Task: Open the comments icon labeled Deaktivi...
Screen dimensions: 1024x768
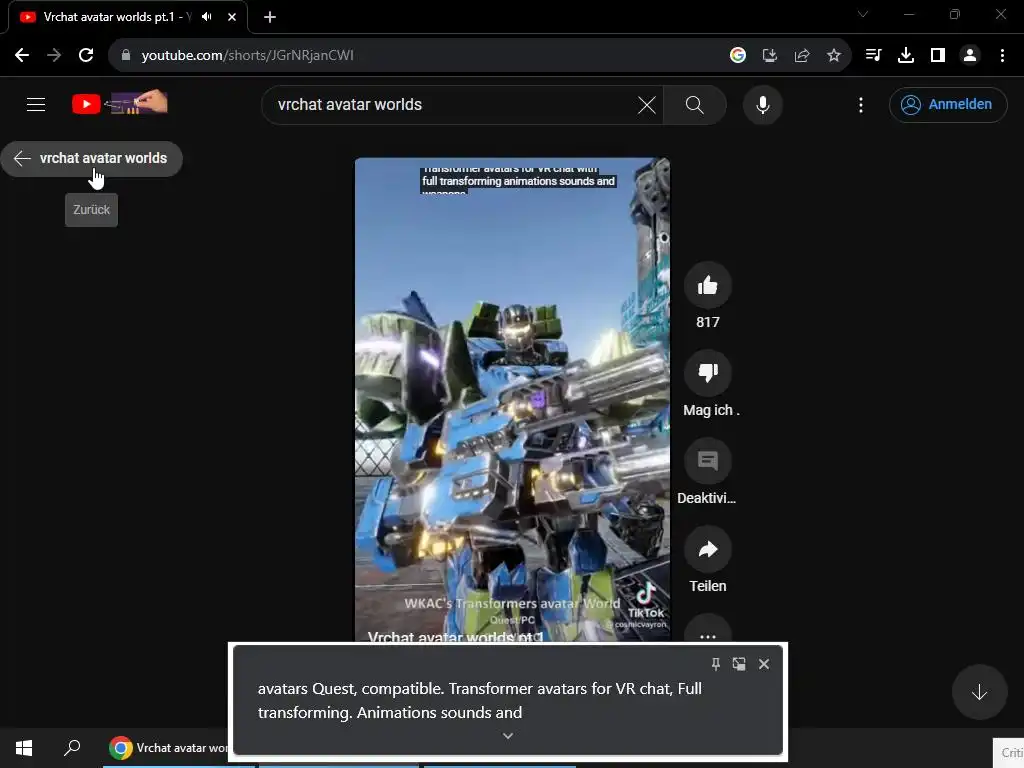Action: coord(707,461)
